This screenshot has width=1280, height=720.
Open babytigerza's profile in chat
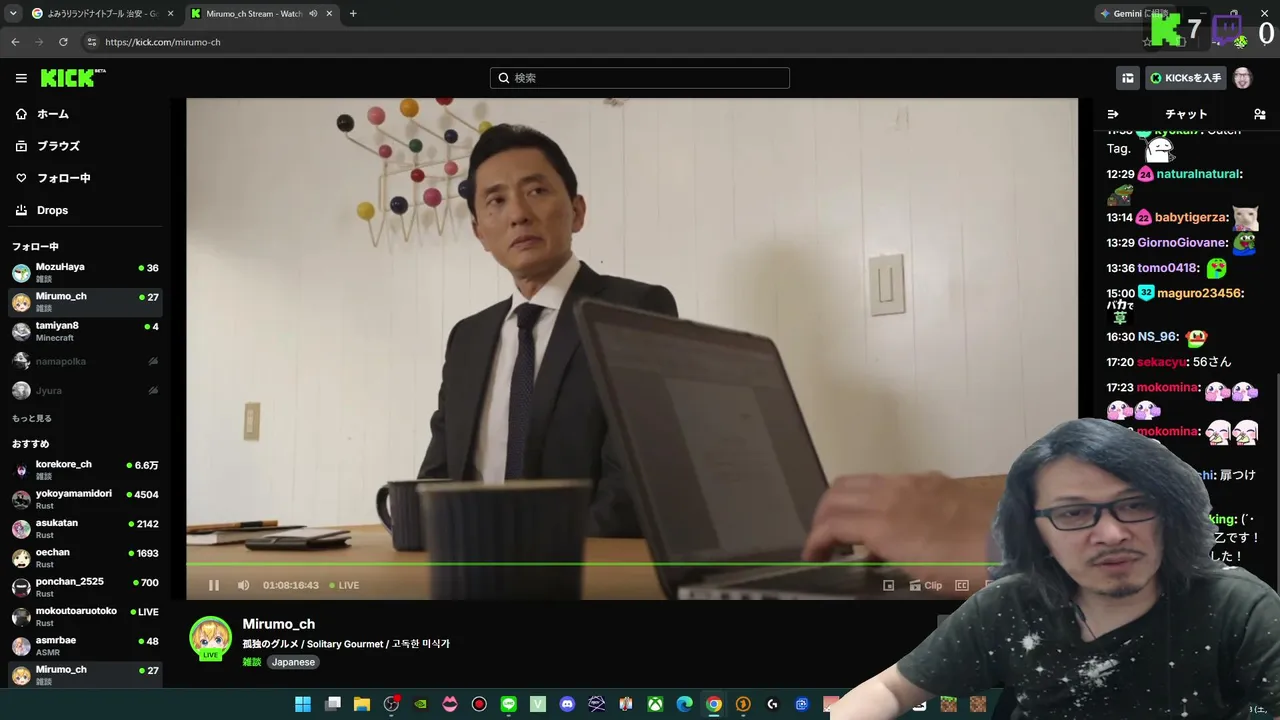click(1190, 218)
